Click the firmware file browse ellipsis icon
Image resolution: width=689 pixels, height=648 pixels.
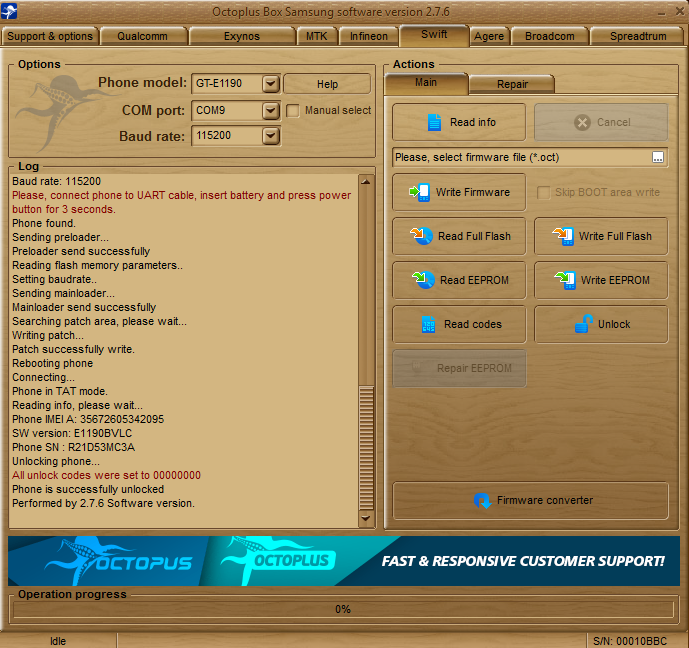coord(657,157)
